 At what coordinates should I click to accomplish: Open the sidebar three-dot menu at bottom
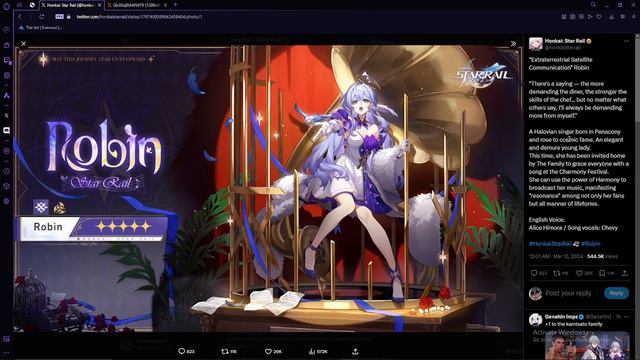click(x=7, y=353)
